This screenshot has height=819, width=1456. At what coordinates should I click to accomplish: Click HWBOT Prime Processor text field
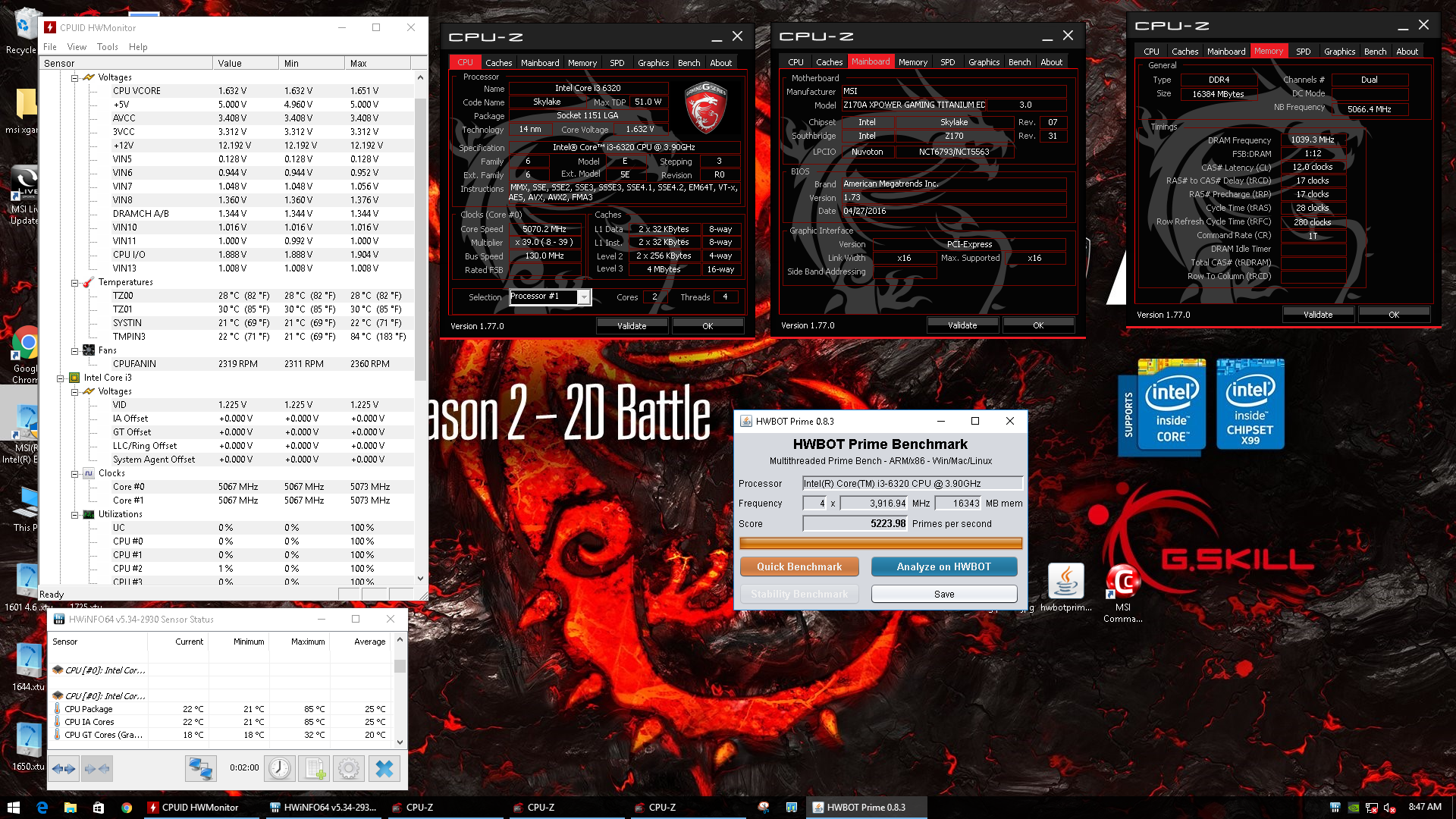(913, 484)
